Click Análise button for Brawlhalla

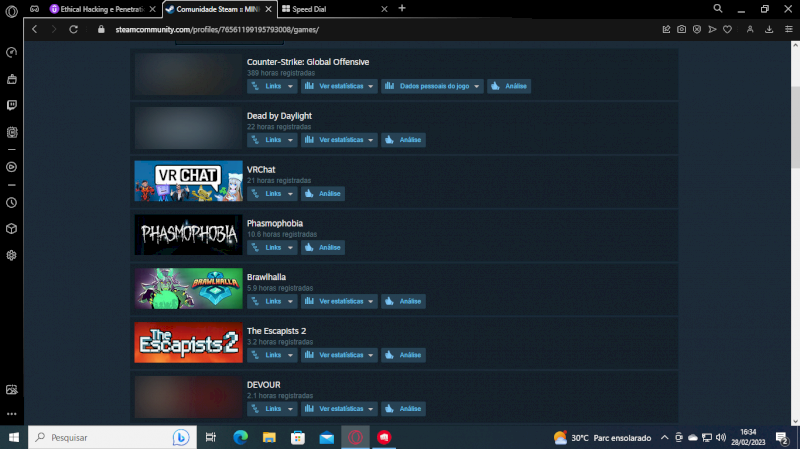pyautogui.click(x=403, y=302)
